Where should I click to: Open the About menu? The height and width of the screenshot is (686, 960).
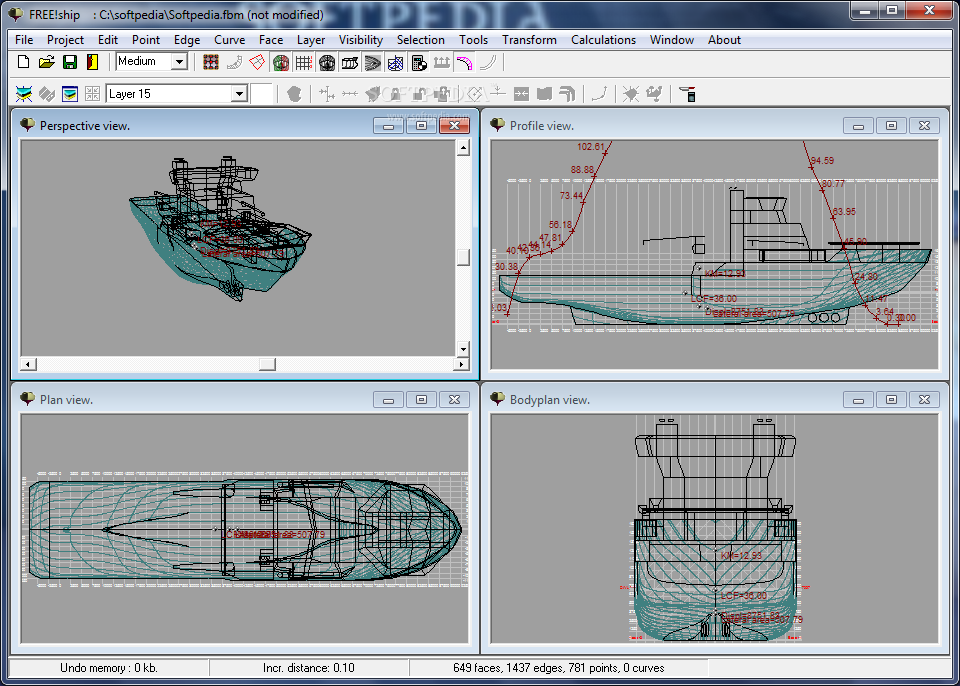724,40
